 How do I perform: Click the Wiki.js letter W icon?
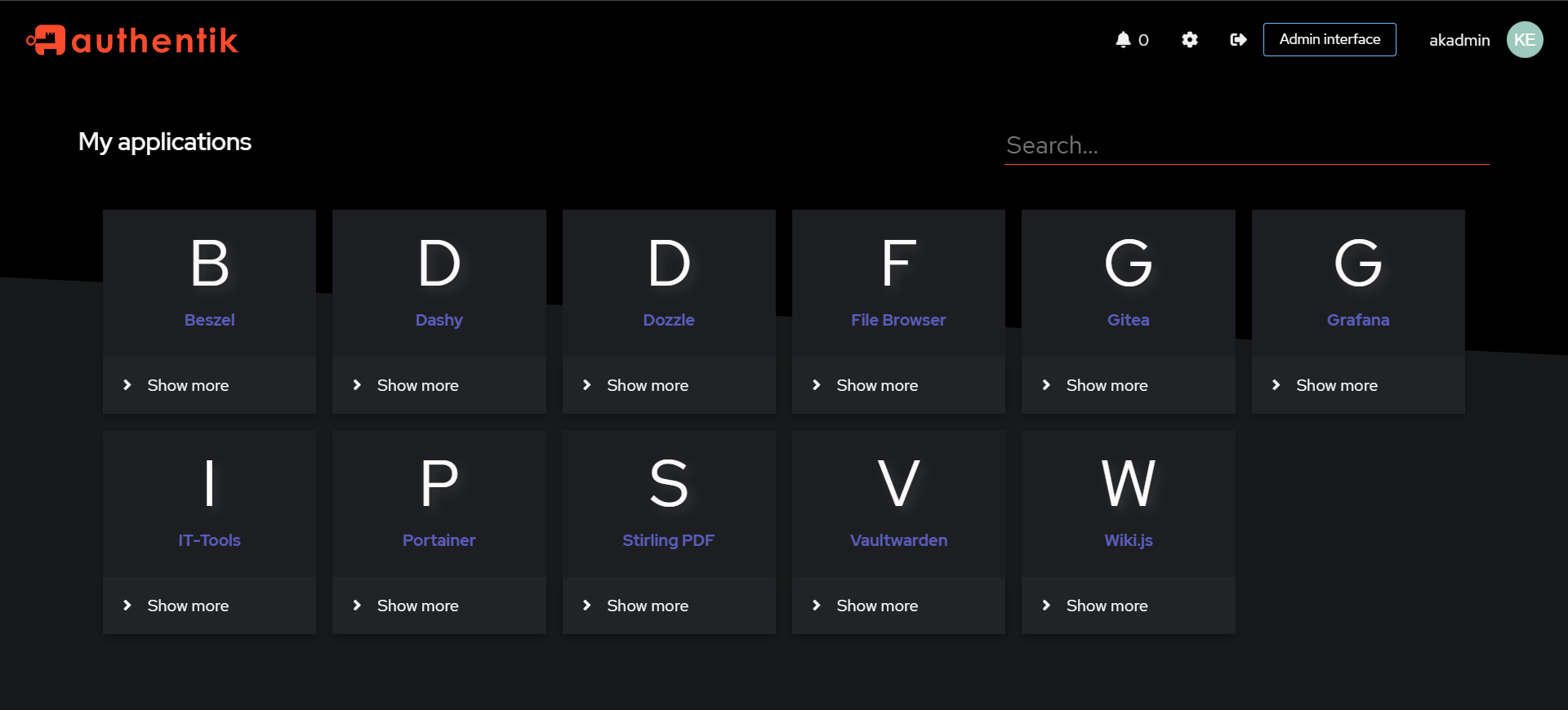tap(1129, 483)
